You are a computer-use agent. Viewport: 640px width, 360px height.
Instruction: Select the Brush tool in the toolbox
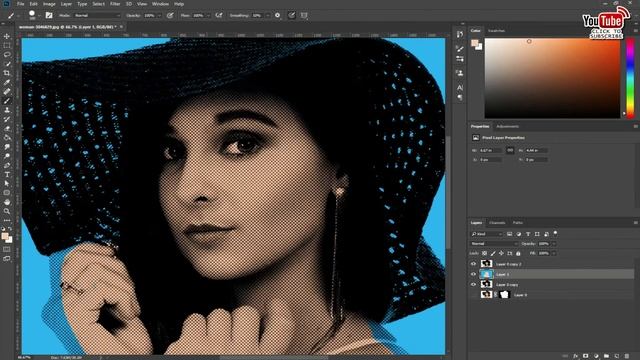[7, 101]
